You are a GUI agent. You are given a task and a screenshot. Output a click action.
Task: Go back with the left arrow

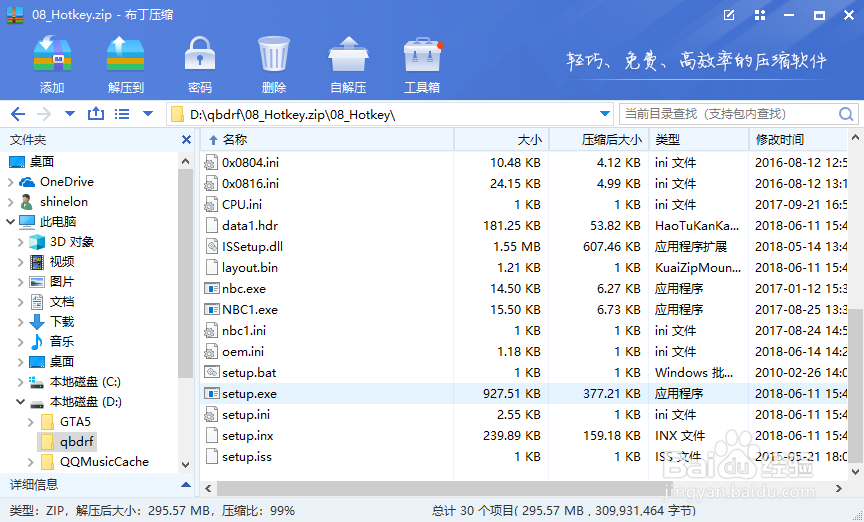click(x=18, y=114)
